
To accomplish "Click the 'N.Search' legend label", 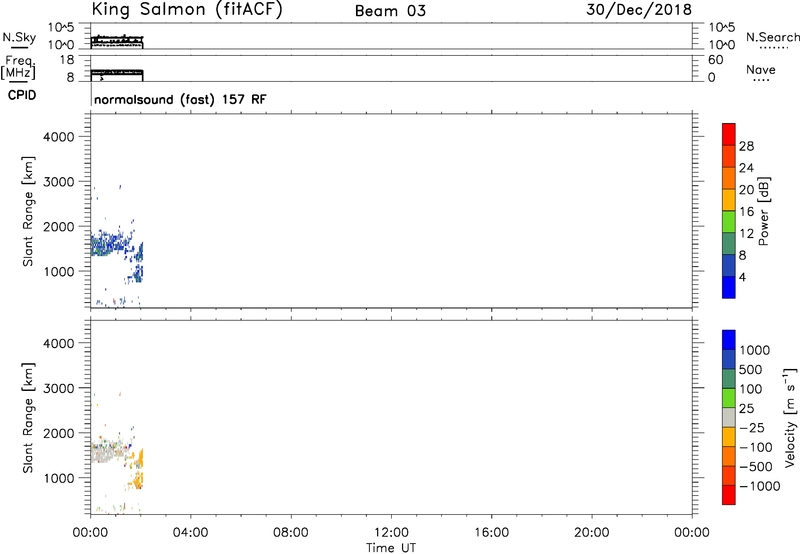I will 772,37.
